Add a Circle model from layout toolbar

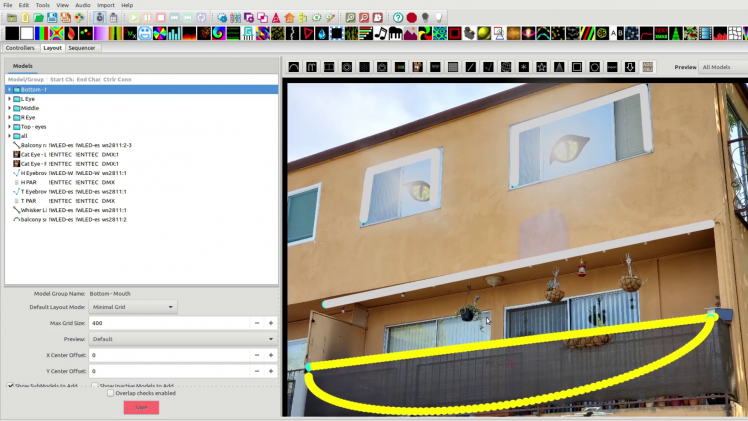[594, 67]
